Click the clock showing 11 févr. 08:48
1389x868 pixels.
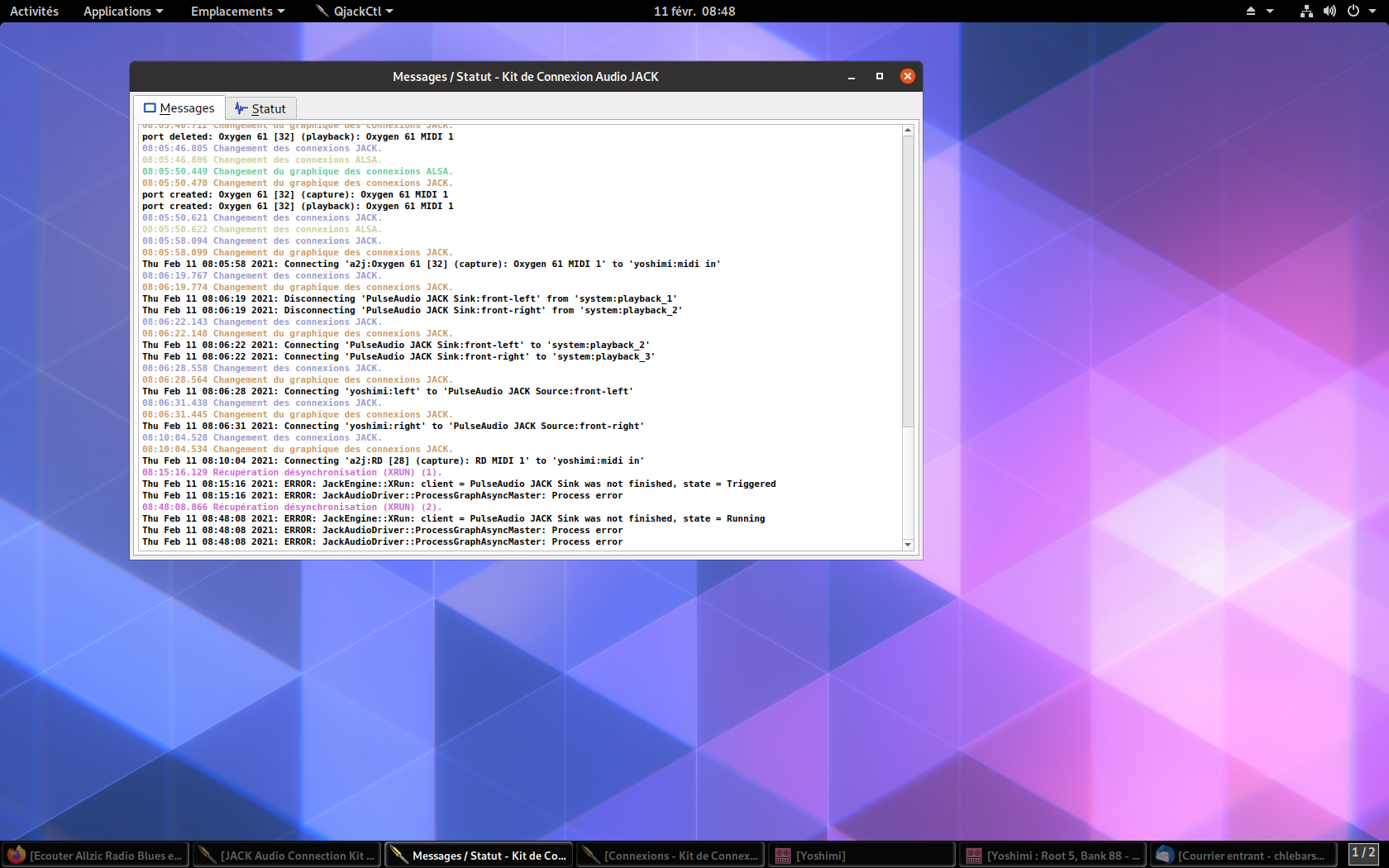tap(694, 11)
